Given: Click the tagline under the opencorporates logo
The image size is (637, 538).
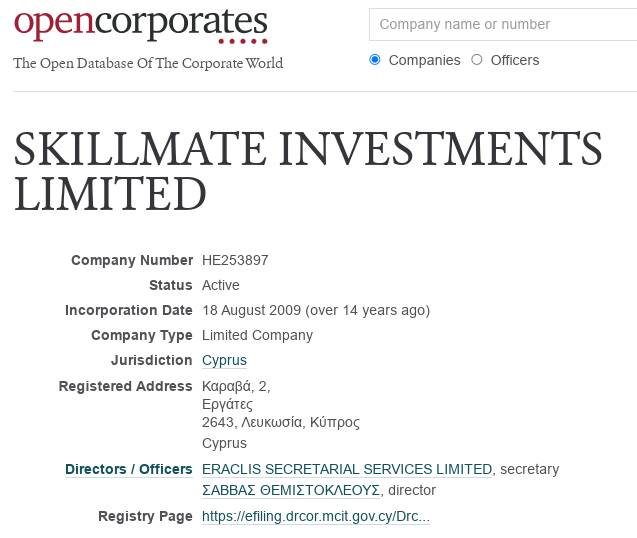Looking at the screenshot, I should tap(148, 63).
